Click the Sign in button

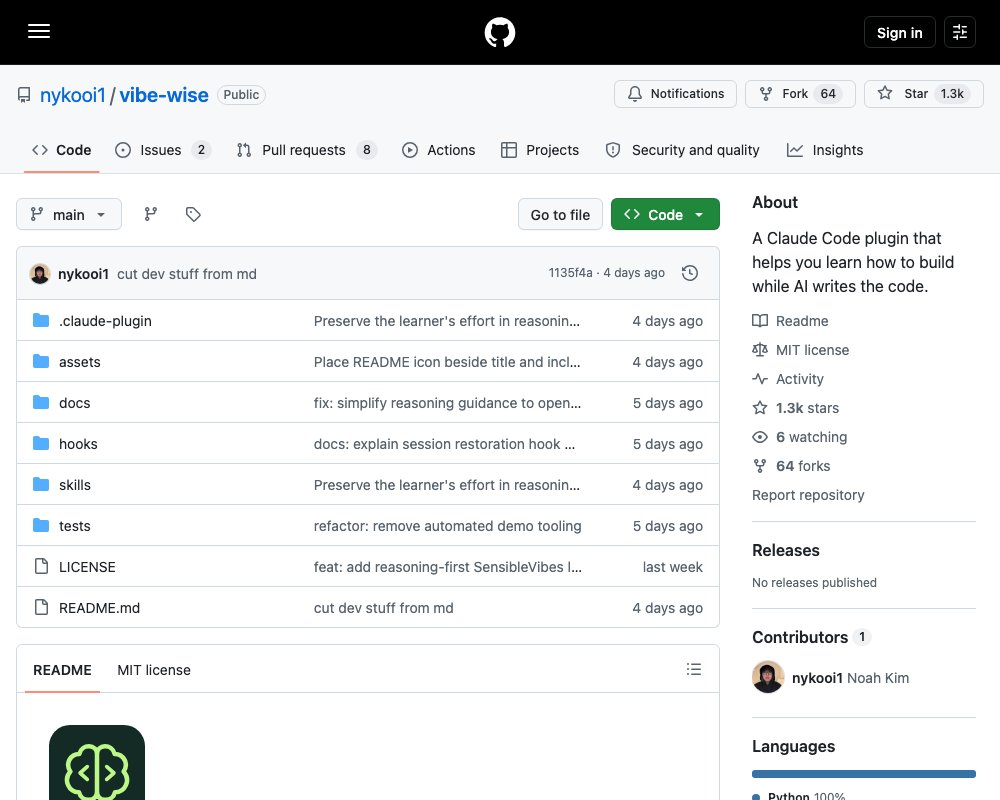pos(899,32)
